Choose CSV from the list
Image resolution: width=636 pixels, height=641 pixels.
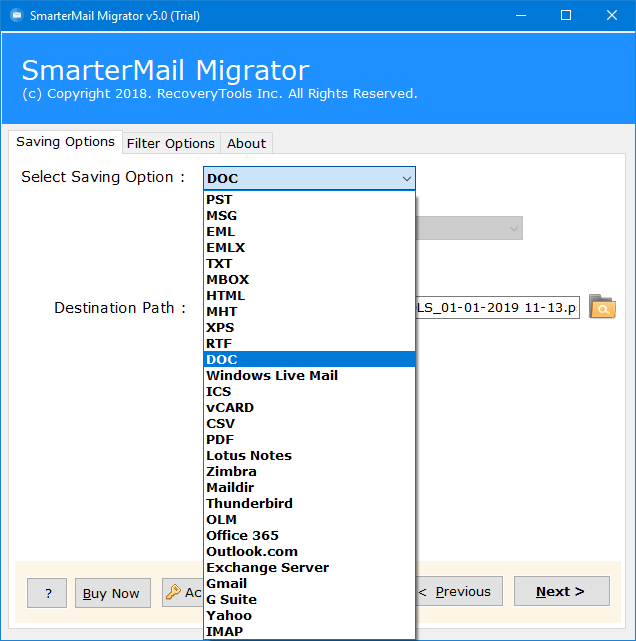click(x=309, y=423)
